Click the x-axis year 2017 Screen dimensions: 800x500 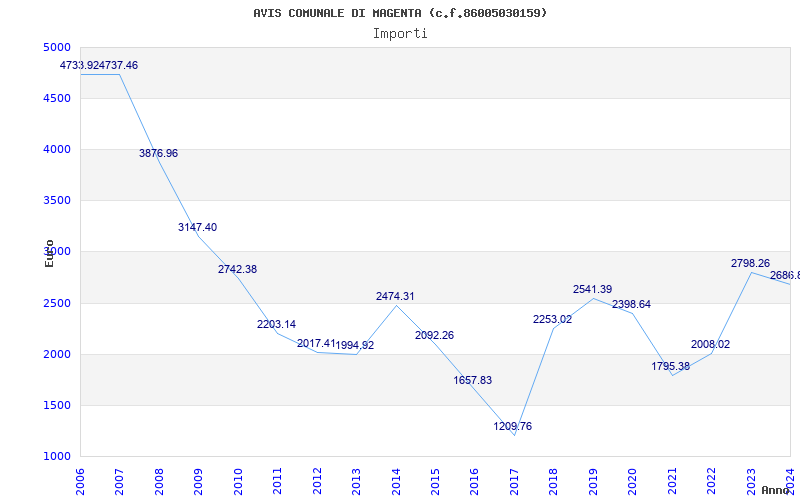point(514,482)
